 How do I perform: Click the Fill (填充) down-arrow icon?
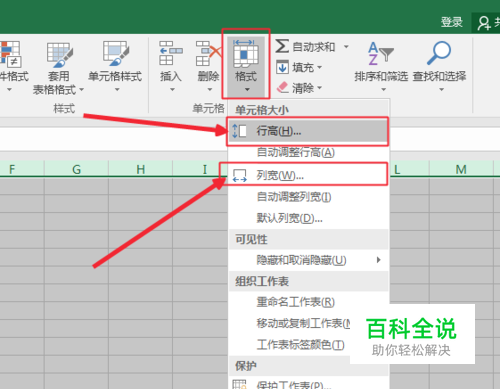click(282, 67)
